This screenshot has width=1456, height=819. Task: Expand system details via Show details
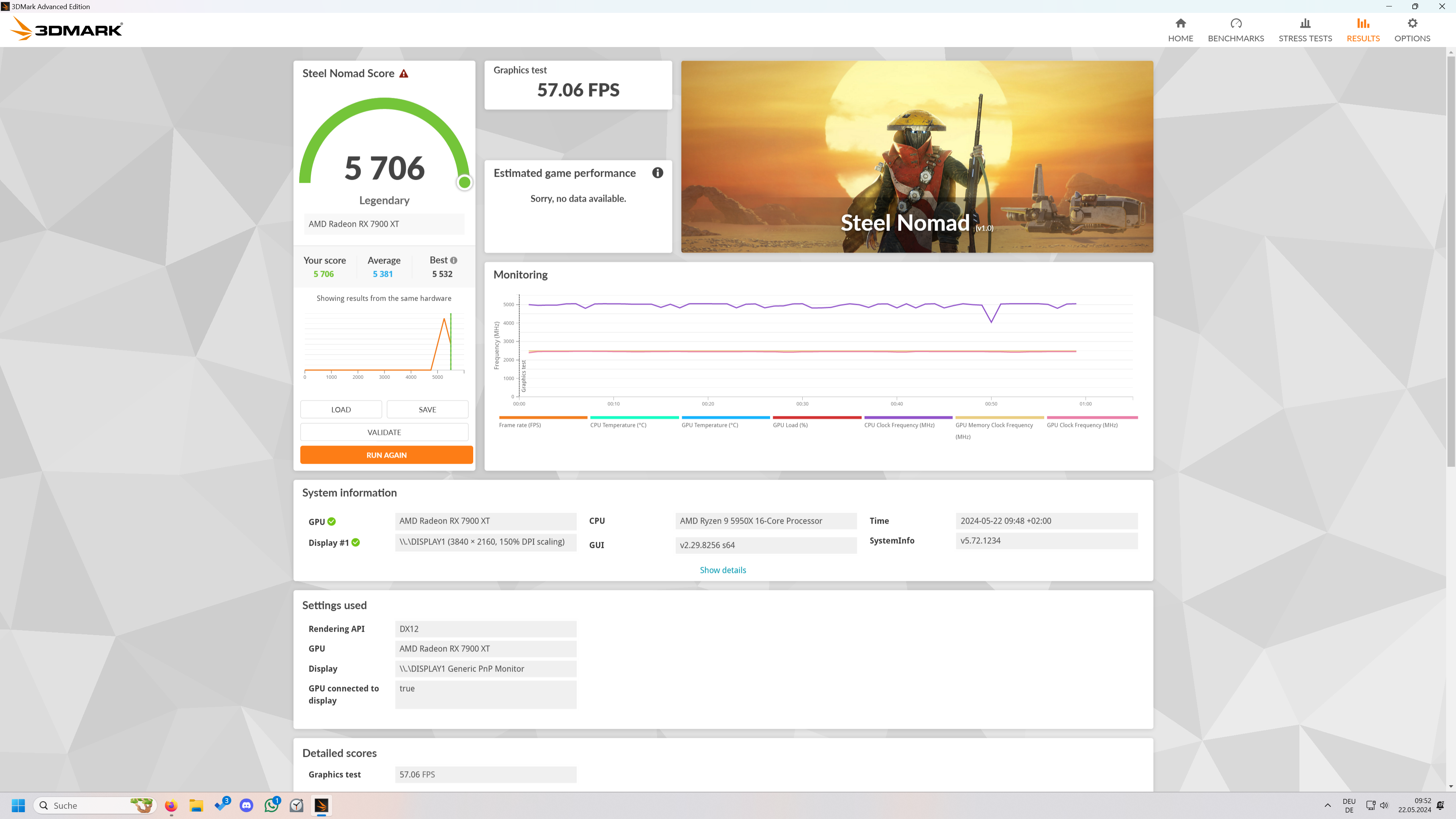pos(723,570)
